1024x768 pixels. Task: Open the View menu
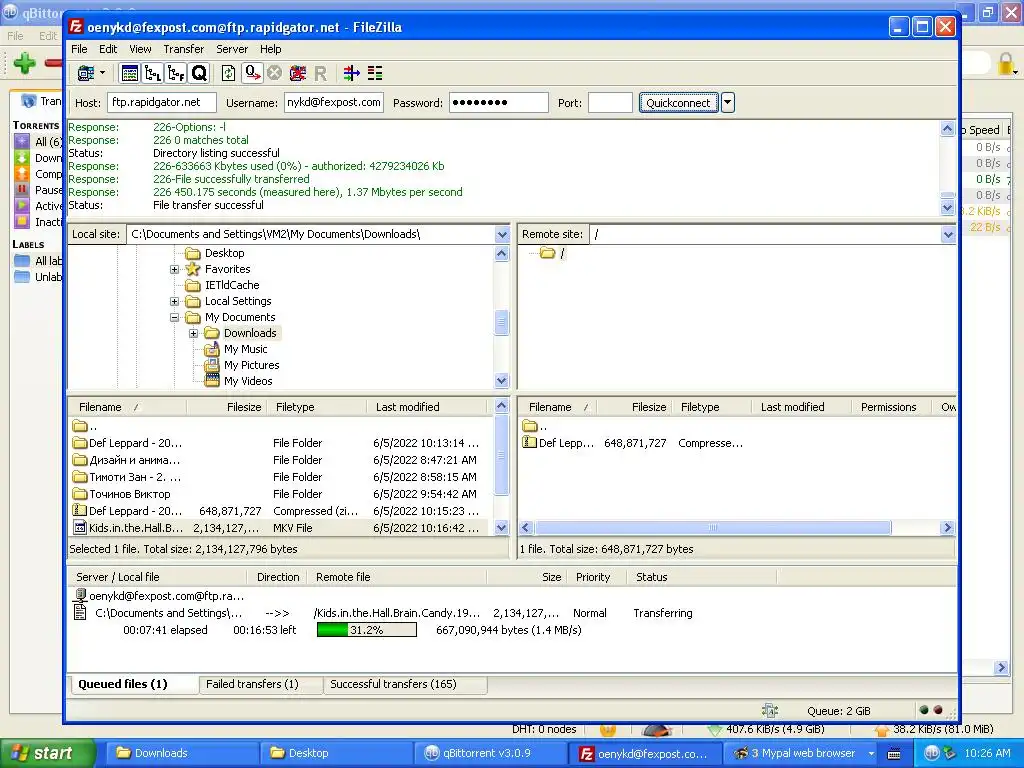click(x=140, y=49)
